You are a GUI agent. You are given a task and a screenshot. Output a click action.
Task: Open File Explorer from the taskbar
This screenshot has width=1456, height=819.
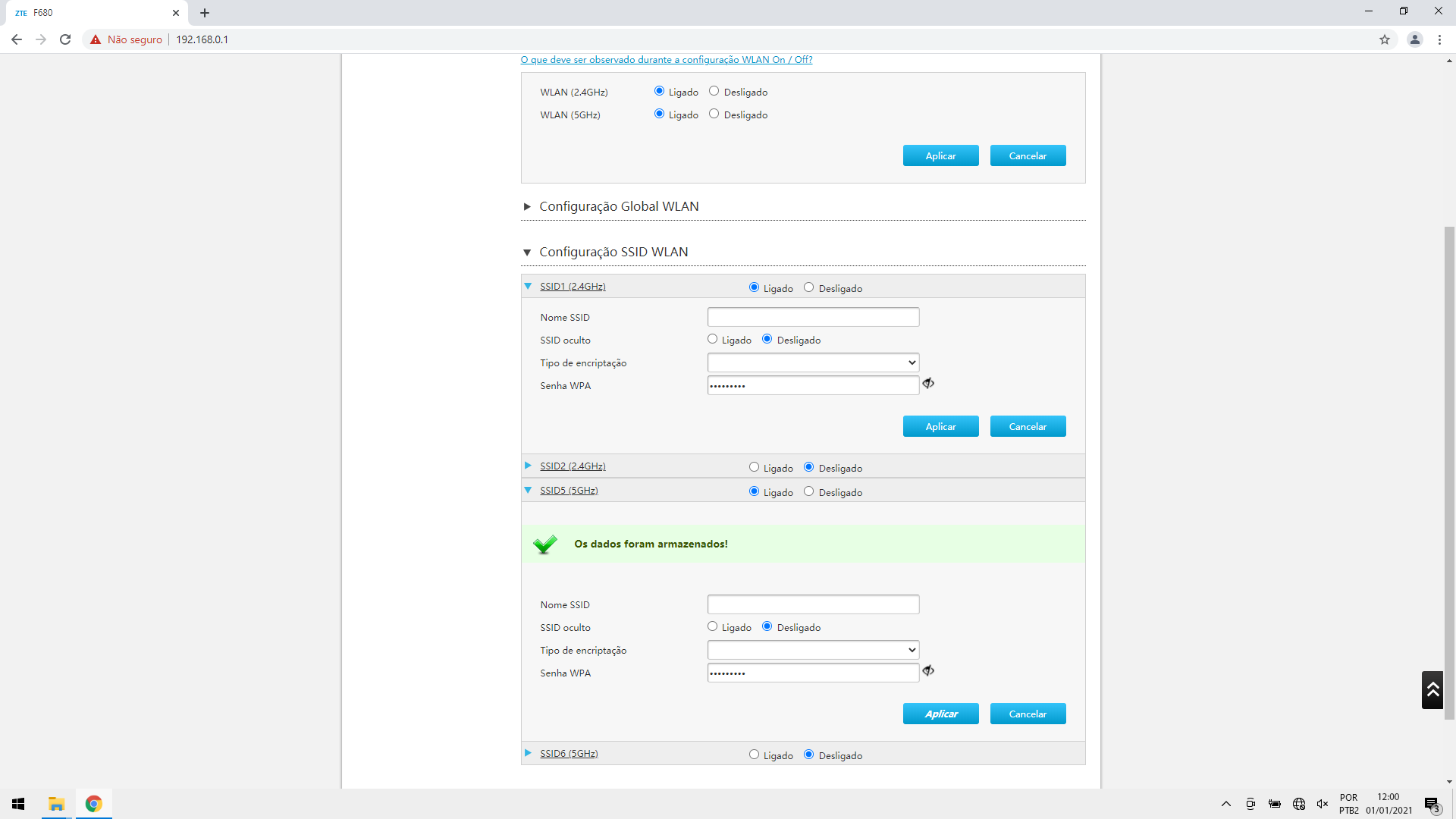[x=56, y=804]
